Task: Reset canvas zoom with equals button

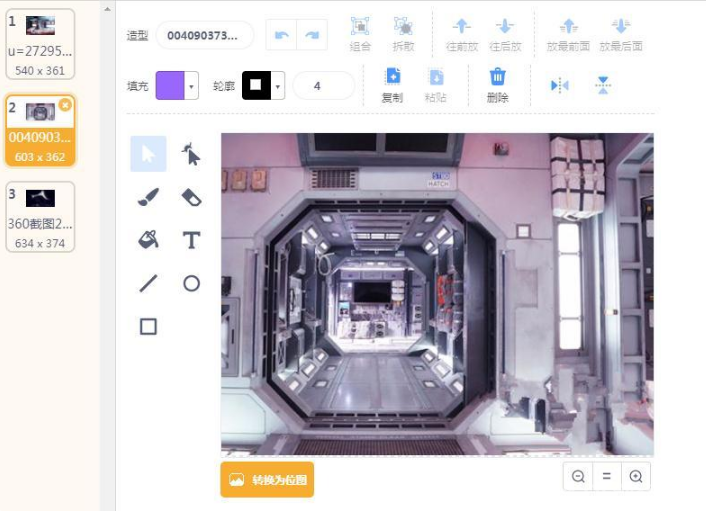Action: pos(607,476)
